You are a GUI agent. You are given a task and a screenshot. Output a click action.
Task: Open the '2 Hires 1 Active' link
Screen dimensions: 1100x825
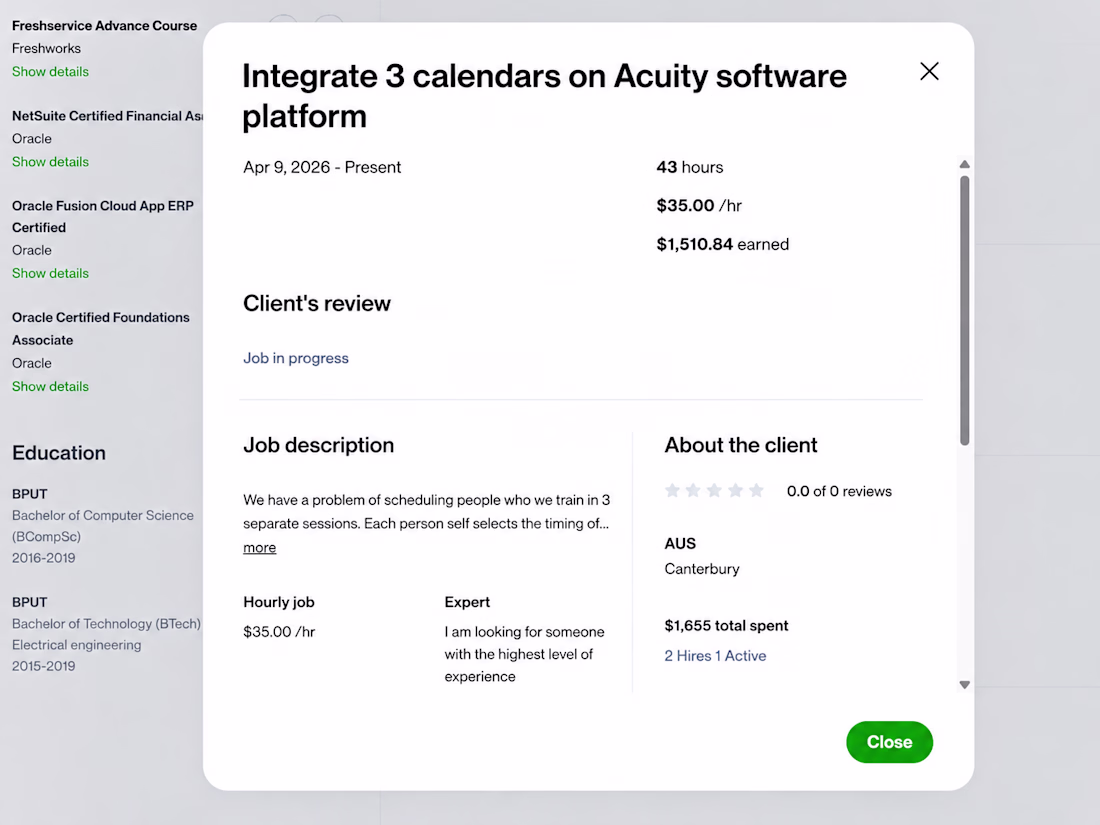coord(715,655)
